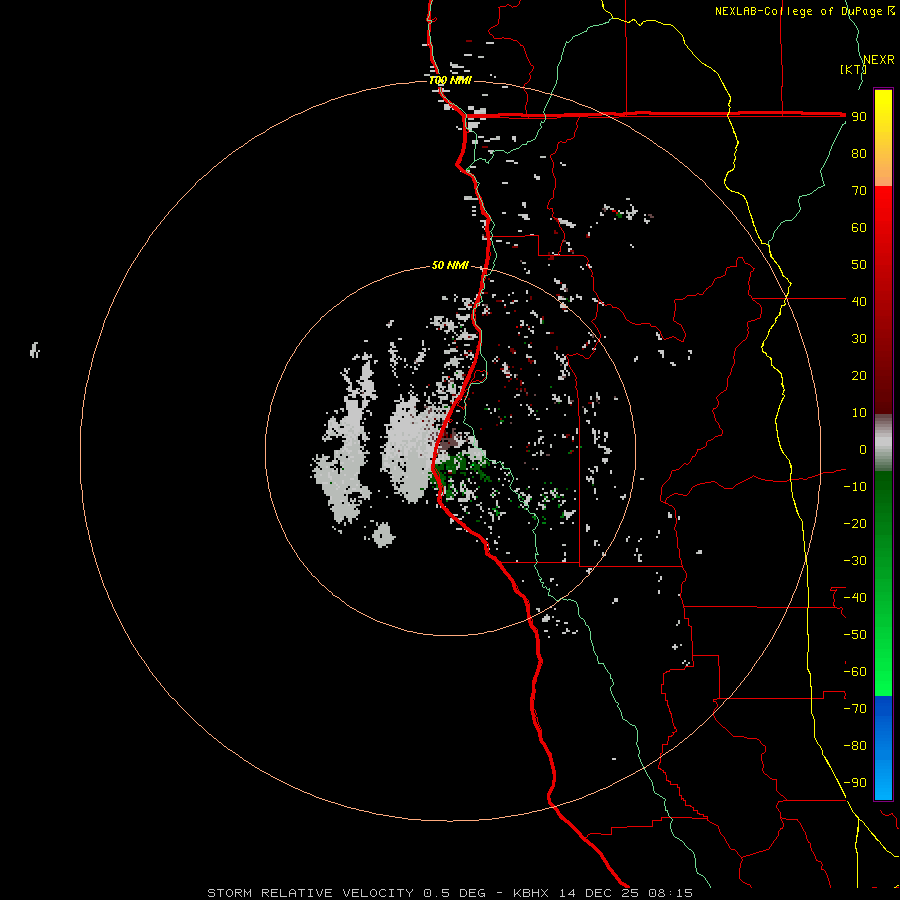Click the 20 value on the velocity scale

[x=859, y=375]
